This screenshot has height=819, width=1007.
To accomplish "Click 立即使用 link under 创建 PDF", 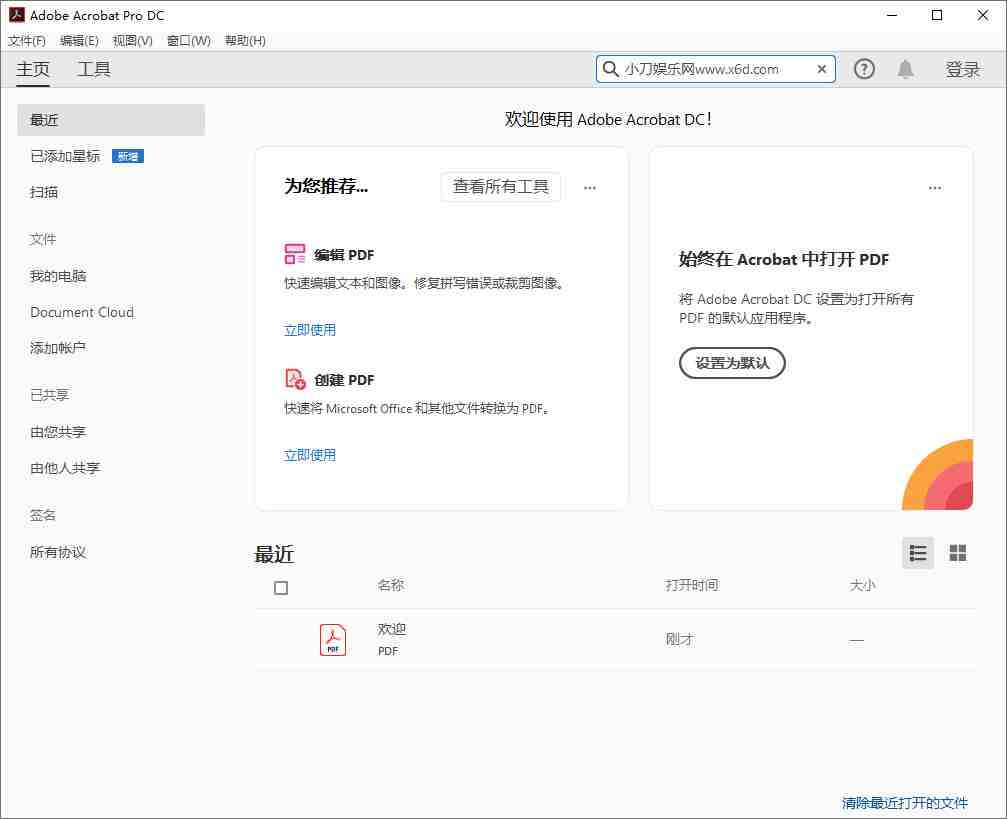I will (x=310, y=455).
